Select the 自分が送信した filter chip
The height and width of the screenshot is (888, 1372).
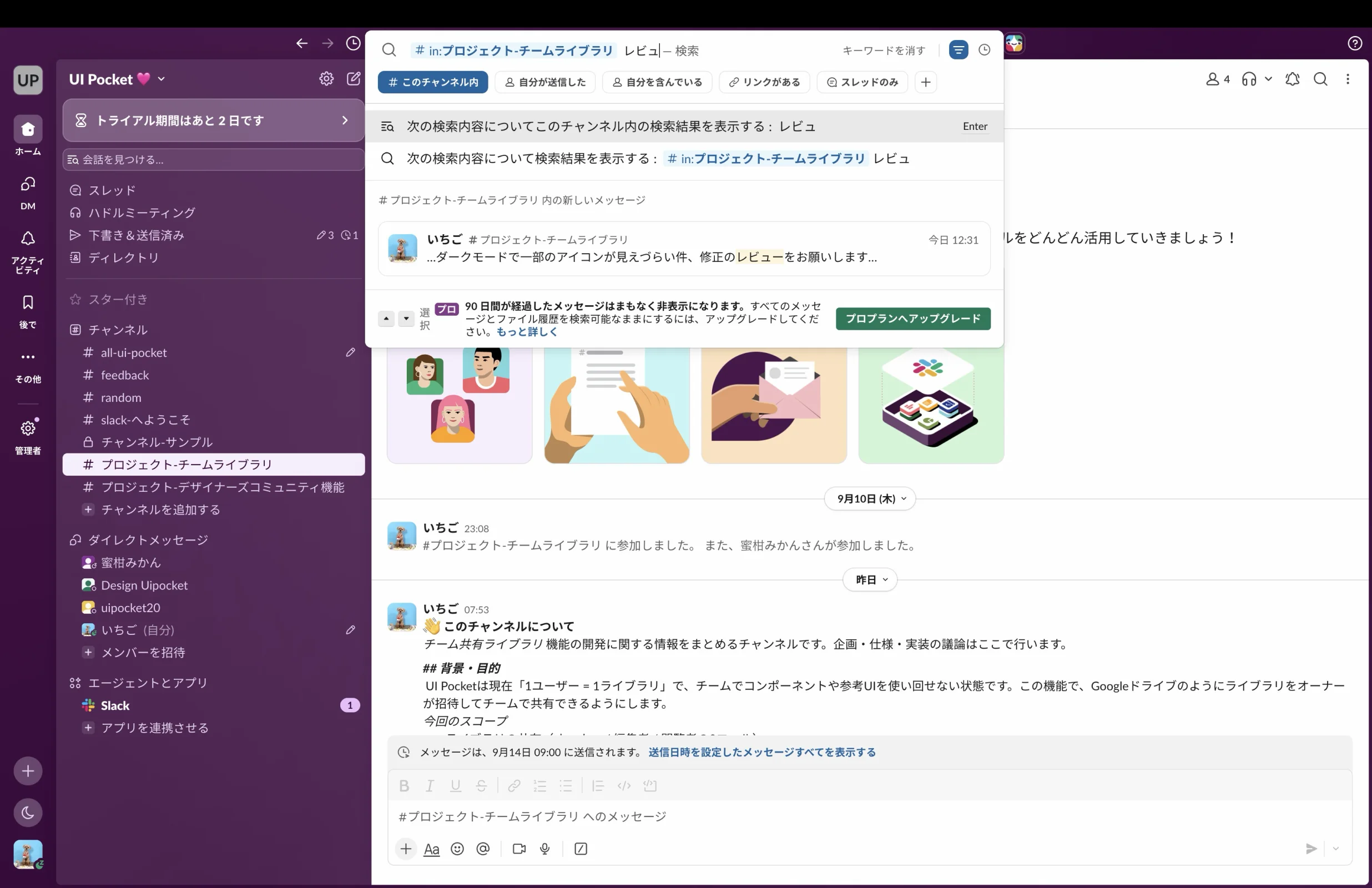tap(546, 83)
